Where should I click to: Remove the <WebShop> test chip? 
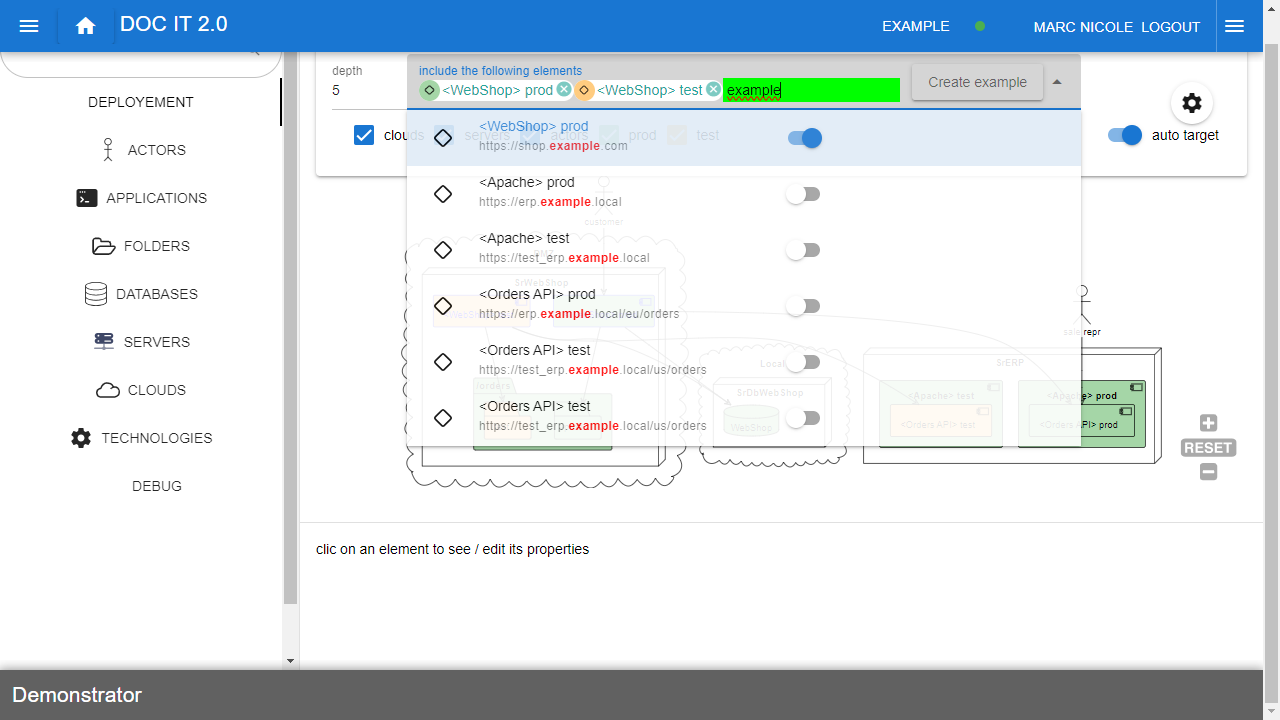tap(713, 90)
